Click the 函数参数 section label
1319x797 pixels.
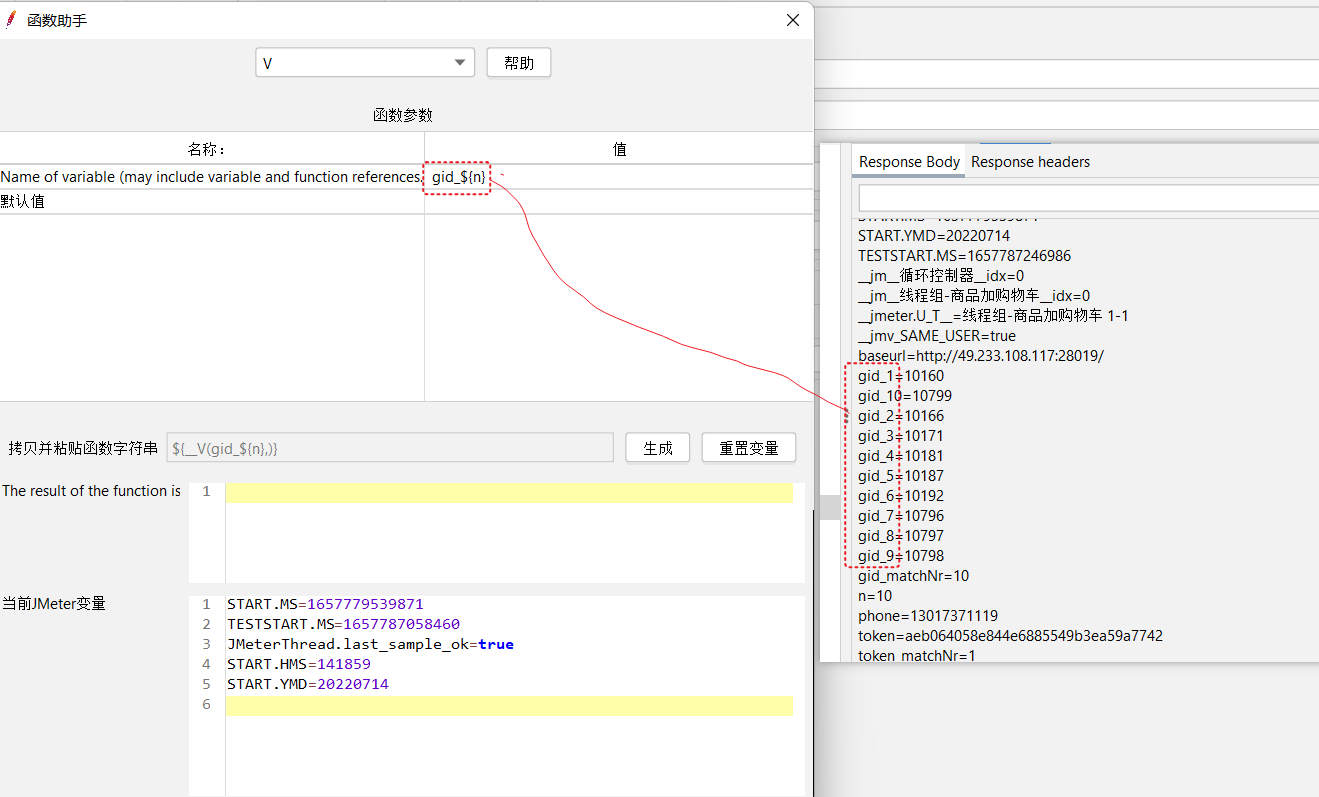point(403,116)
